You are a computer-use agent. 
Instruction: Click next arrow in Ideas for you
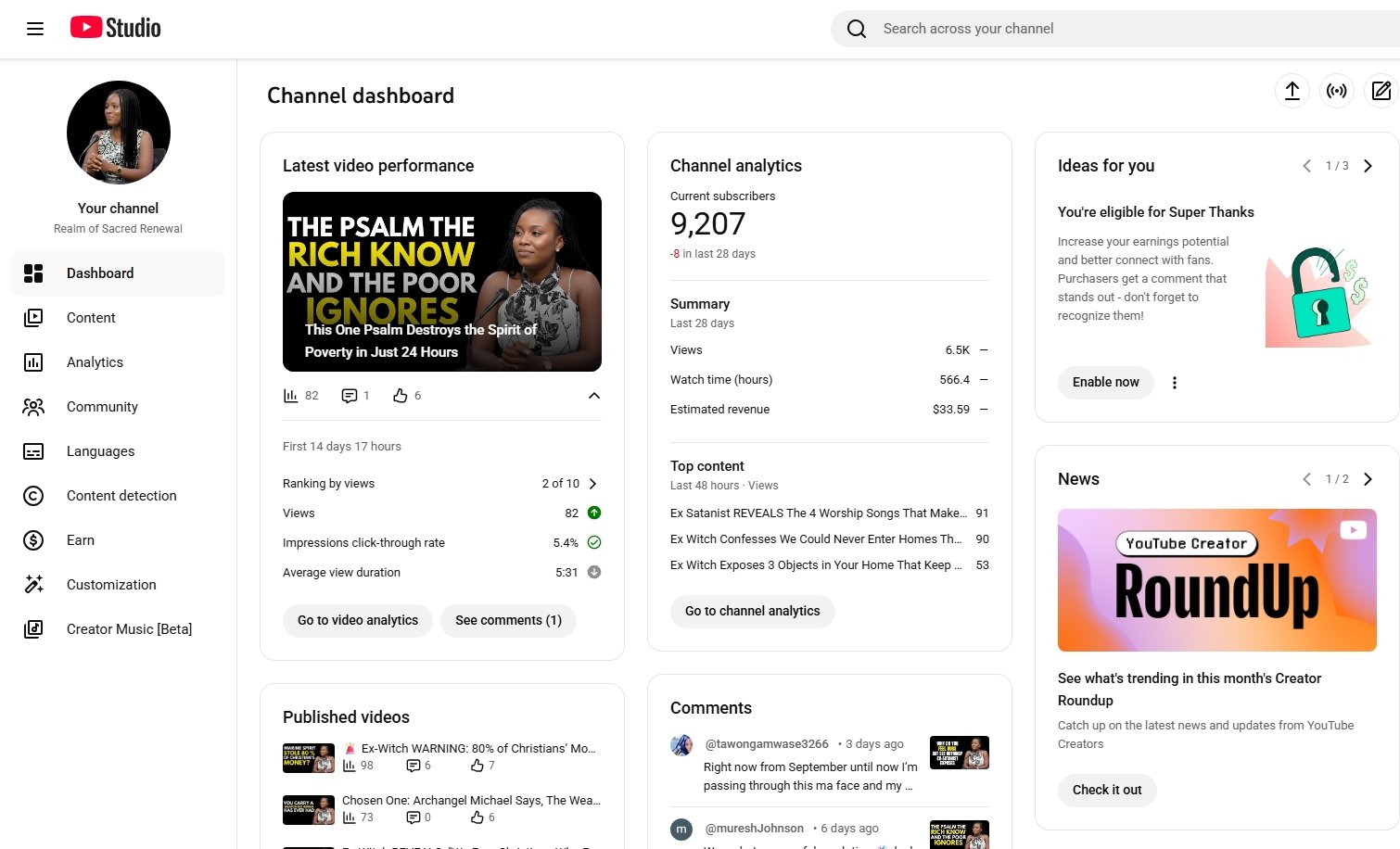pos(1368,166)
